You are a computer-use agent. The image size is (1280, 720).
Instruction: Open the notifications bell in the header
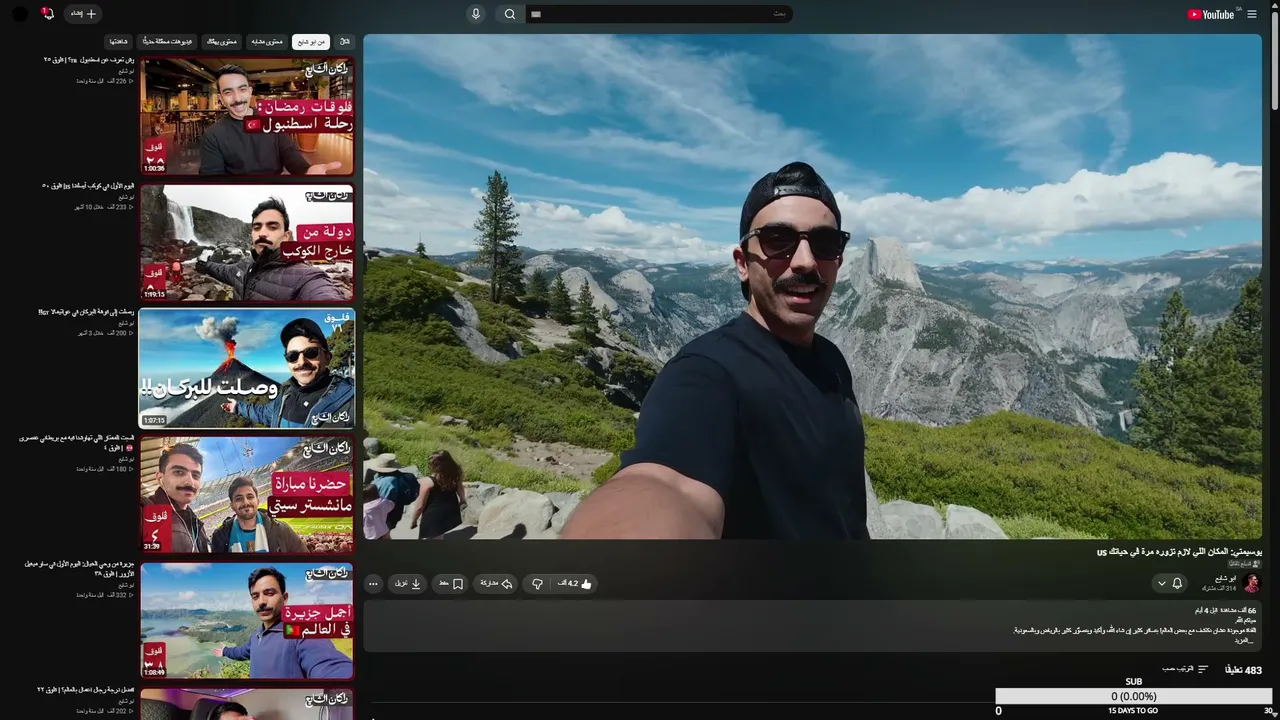click(x=47, y=14)
